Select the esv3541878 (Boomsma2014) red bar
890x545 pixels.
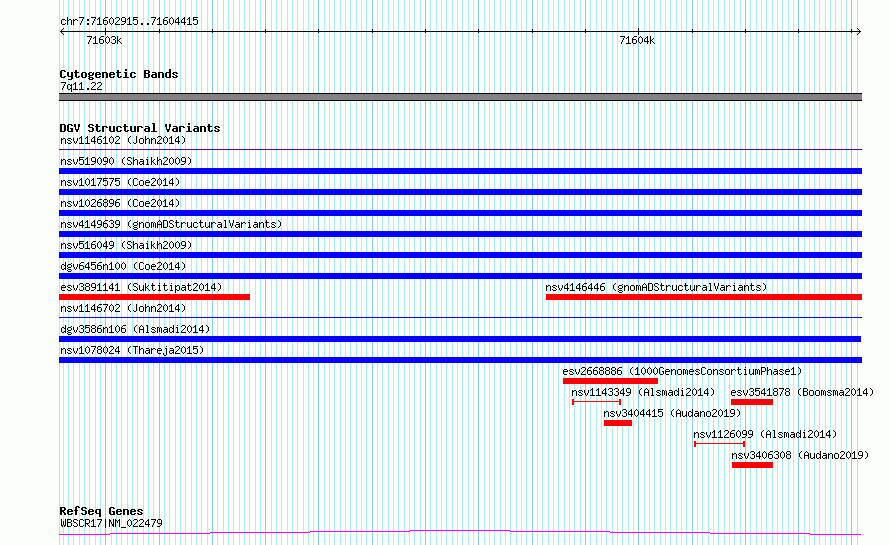point(752,402)
